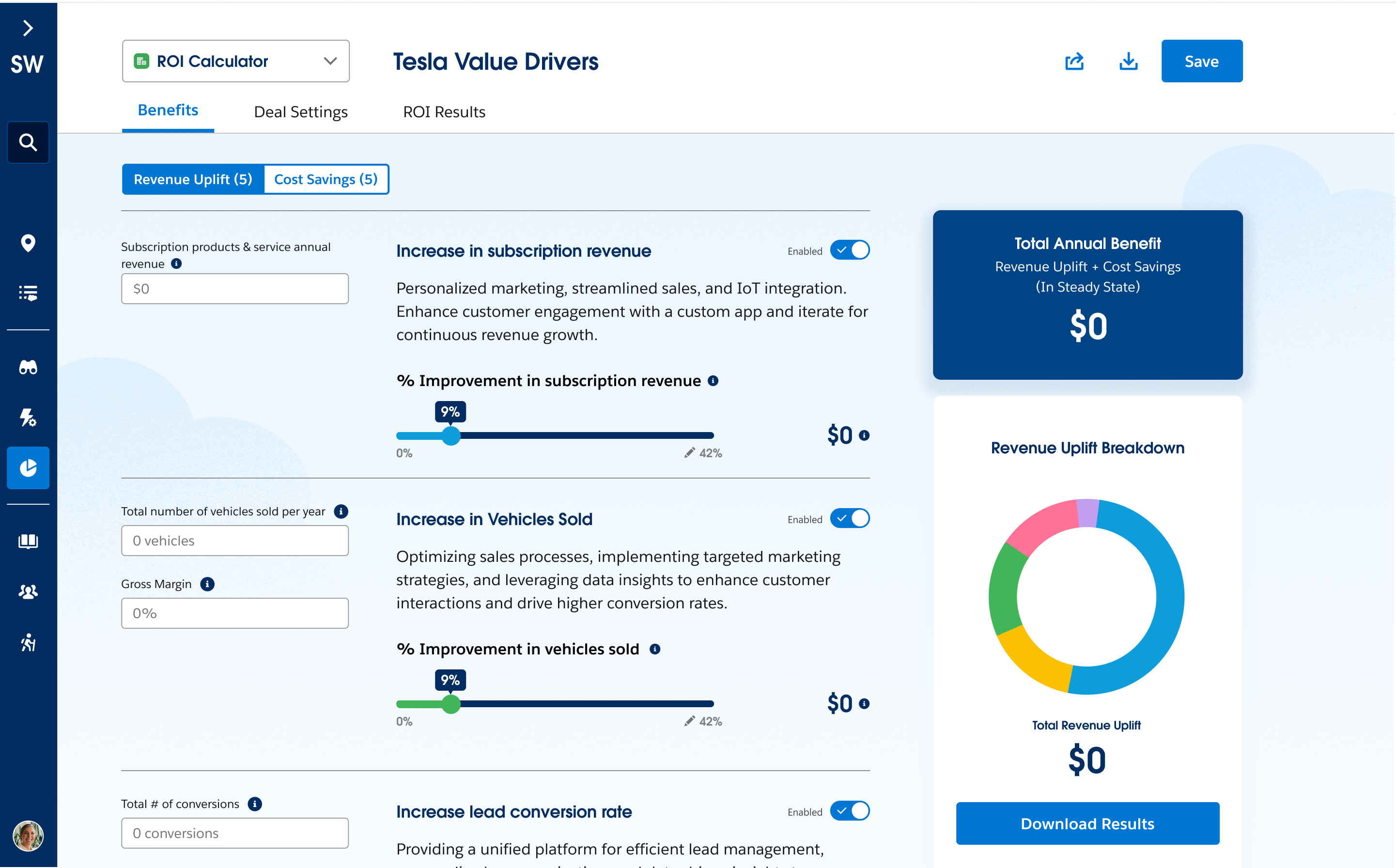Expand the sidebar with the chevron arrow
Image resolution: width=1396 pixels, height=868 pixels.
28,28
